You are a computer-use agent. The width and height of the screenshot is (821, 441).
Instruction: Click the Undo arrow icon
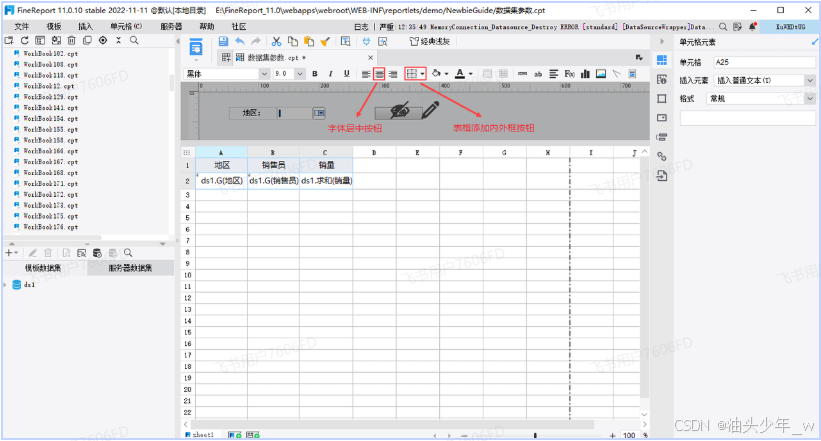coord(240,41)
